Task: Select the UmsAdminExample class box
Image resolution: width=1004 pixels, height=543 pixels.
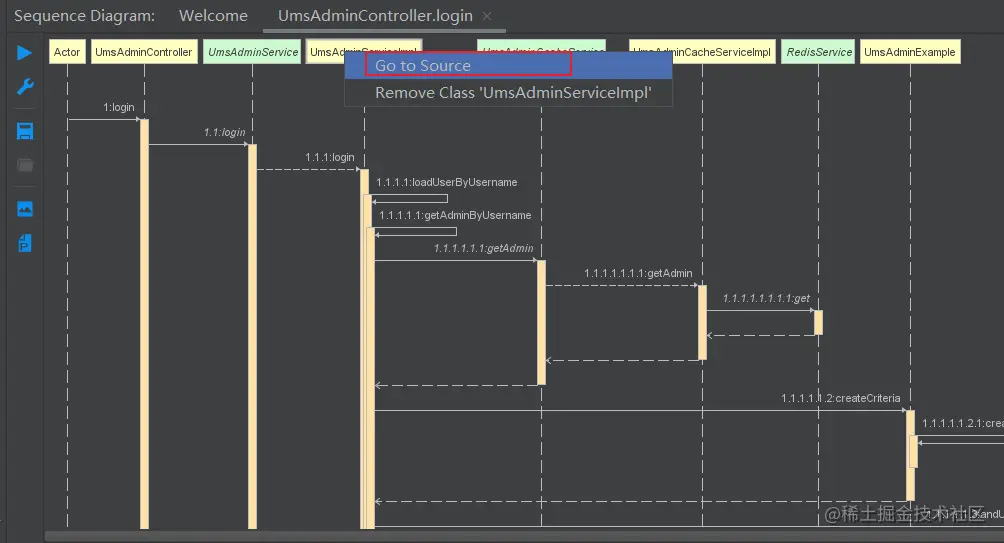Action: click(x=909, y=52)
